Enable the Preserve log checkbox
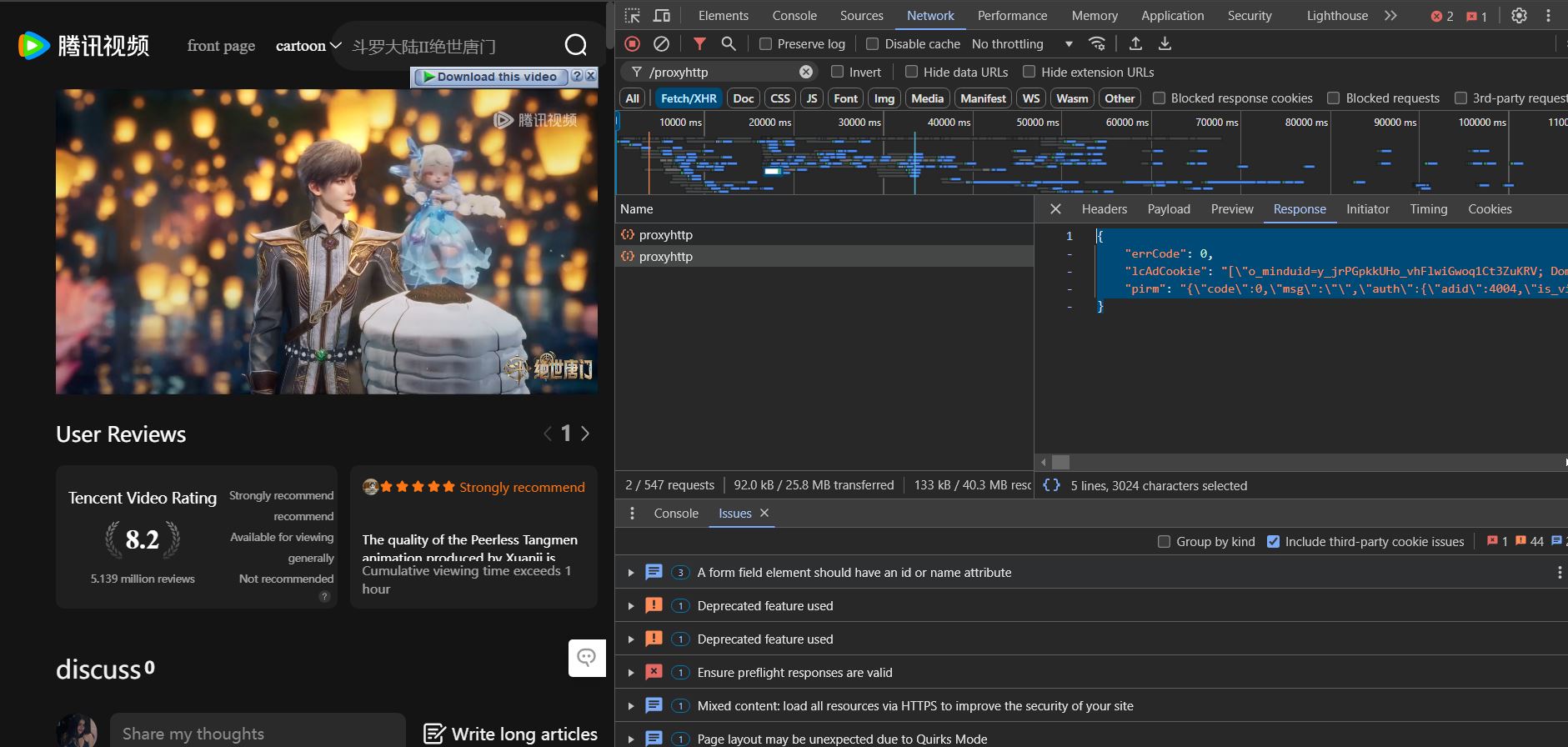1568x747 pixels. click(x=765, y=44)
